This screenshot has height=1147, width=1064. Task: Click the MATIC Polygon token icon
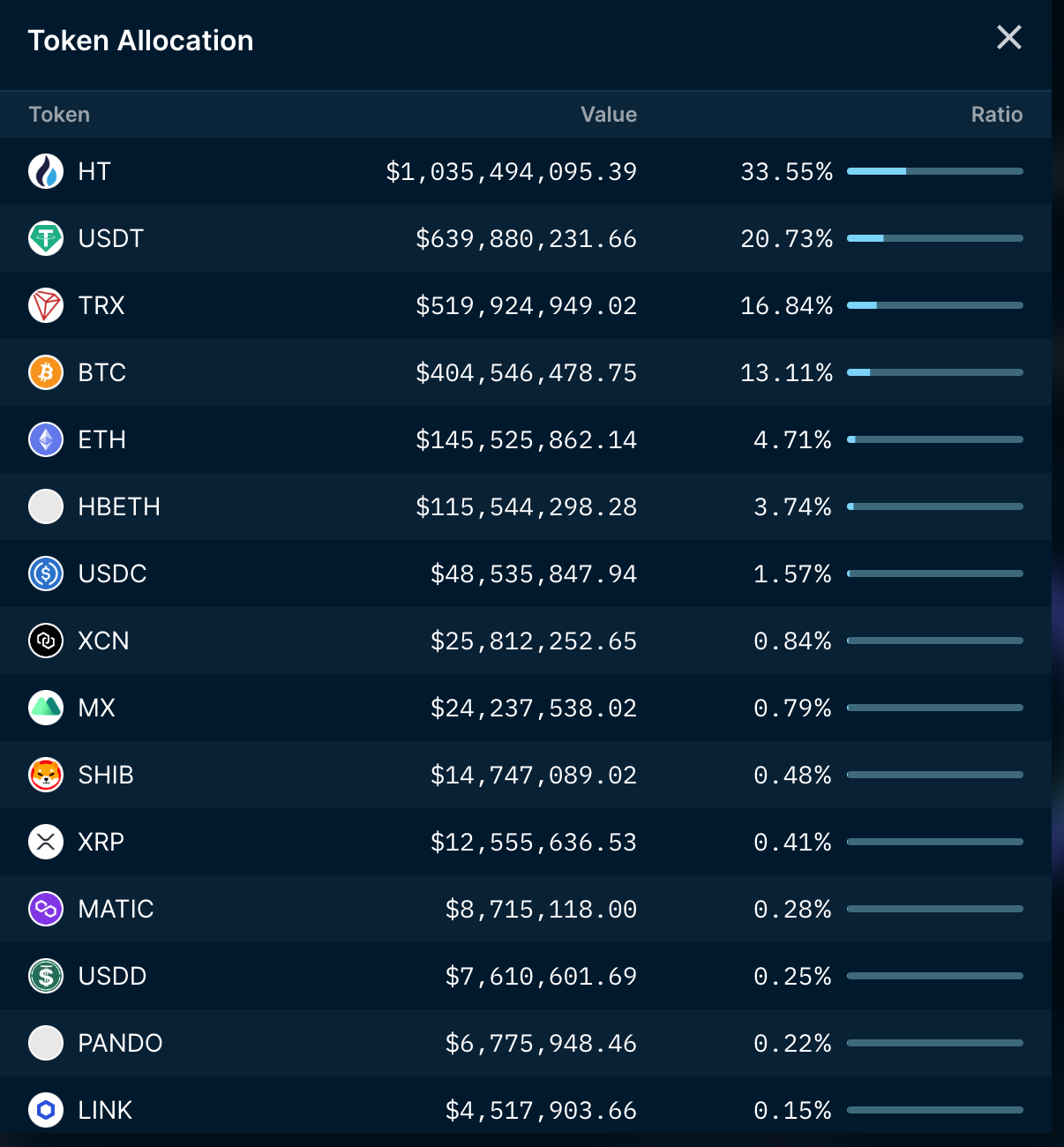click(x=46, y=909)
